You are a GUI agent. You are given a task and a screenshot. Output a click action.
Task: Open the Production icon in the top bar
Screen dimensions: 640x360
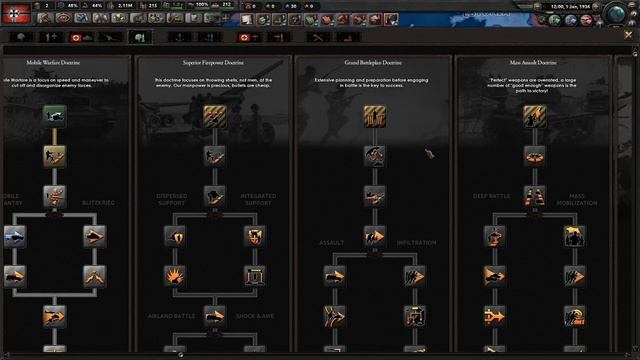(157, 18)
